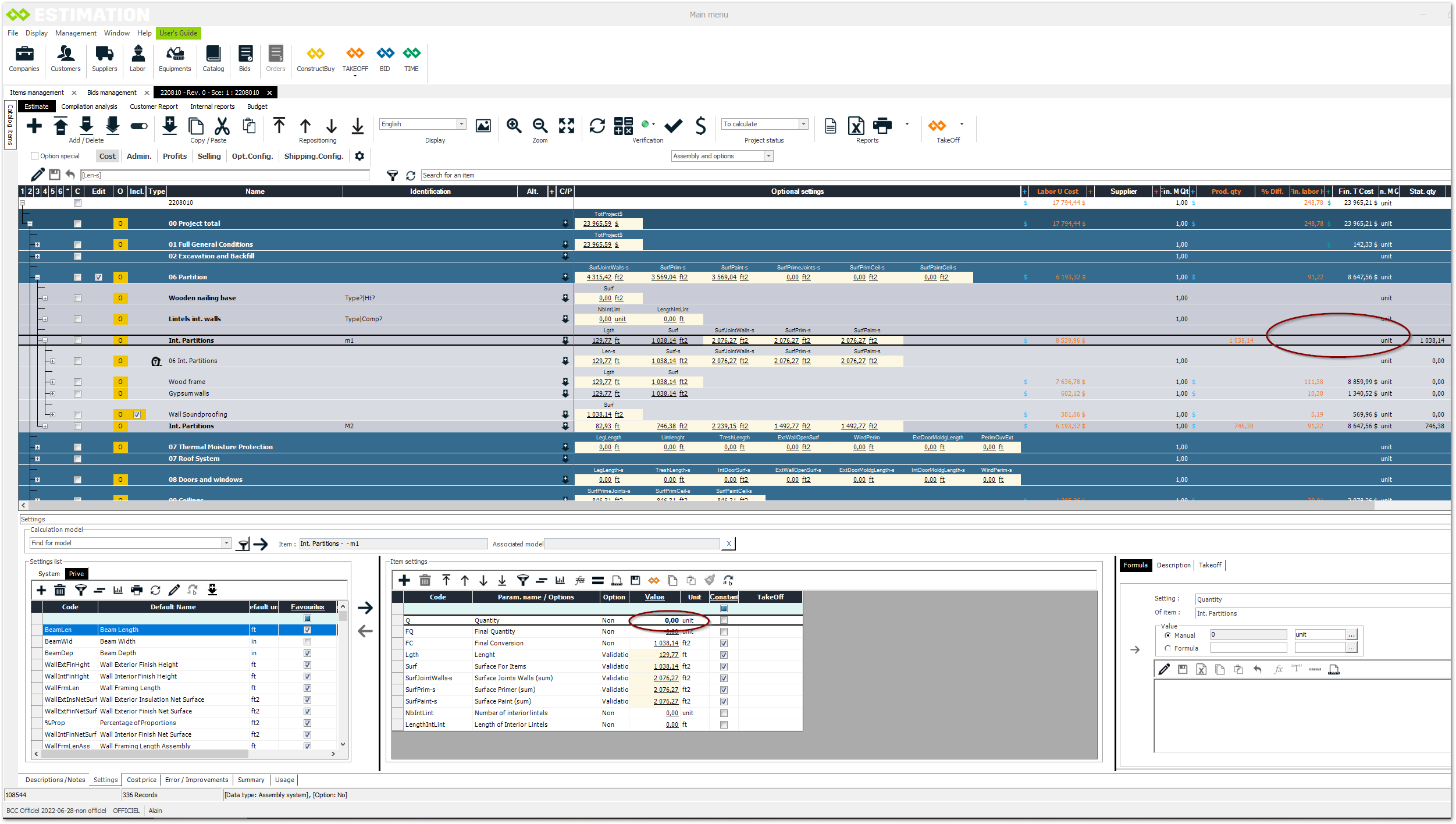Image resolution: width=1456 pixels, height=824 pixels.
Task: Open the To calculate project status dropdown
Action: pos(803,124)
